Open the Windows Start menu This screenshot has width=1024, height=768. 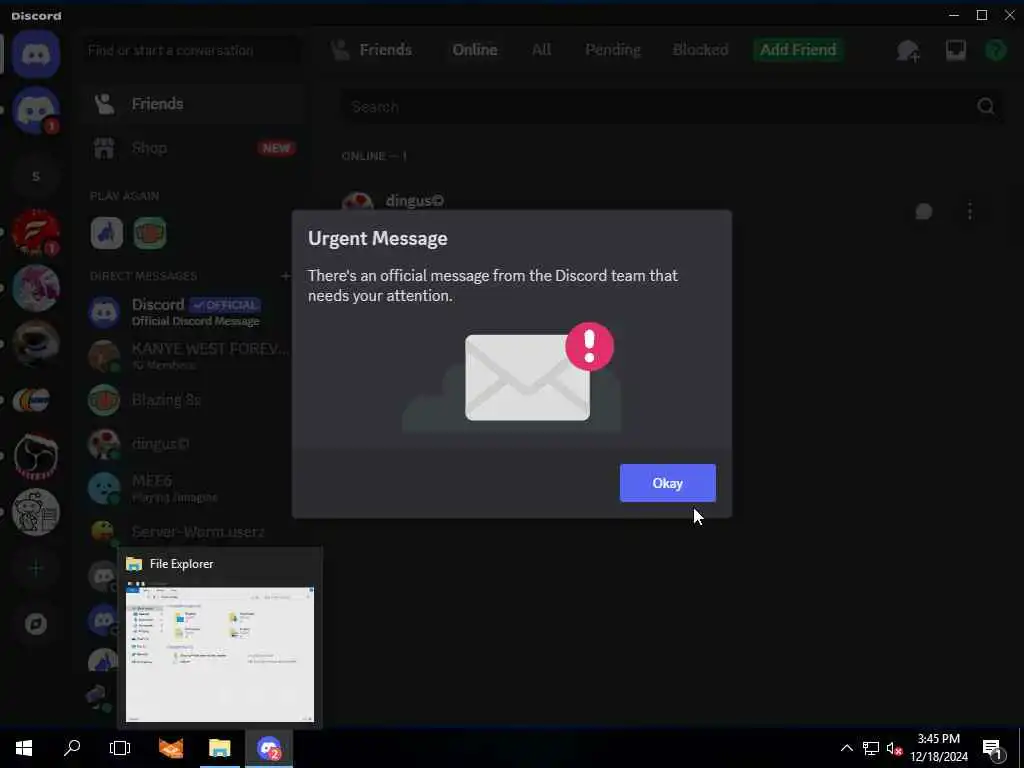click(24, 748)
